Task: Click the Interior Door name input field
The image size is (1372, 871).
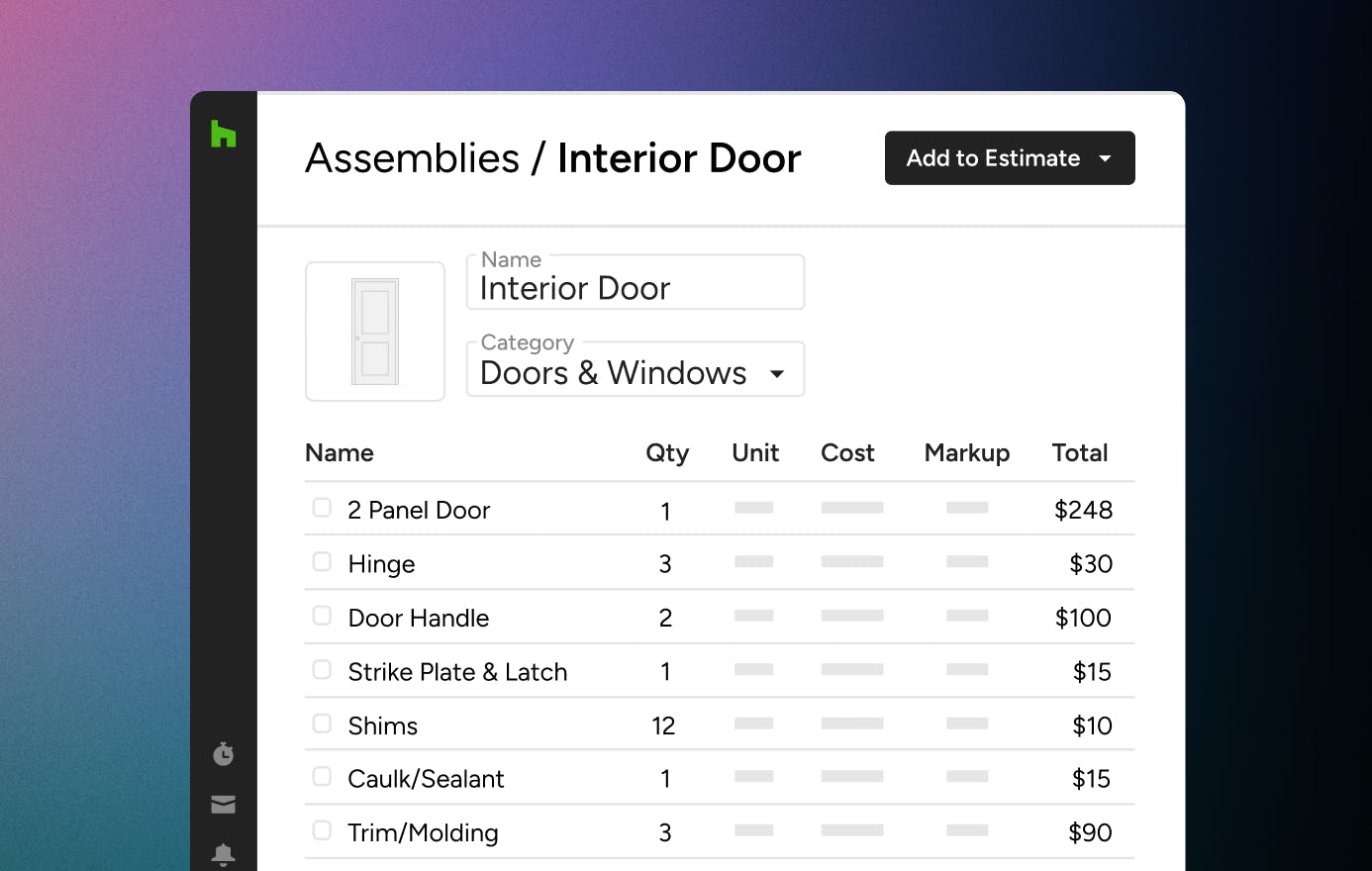Action: click(x=636, y=287)
